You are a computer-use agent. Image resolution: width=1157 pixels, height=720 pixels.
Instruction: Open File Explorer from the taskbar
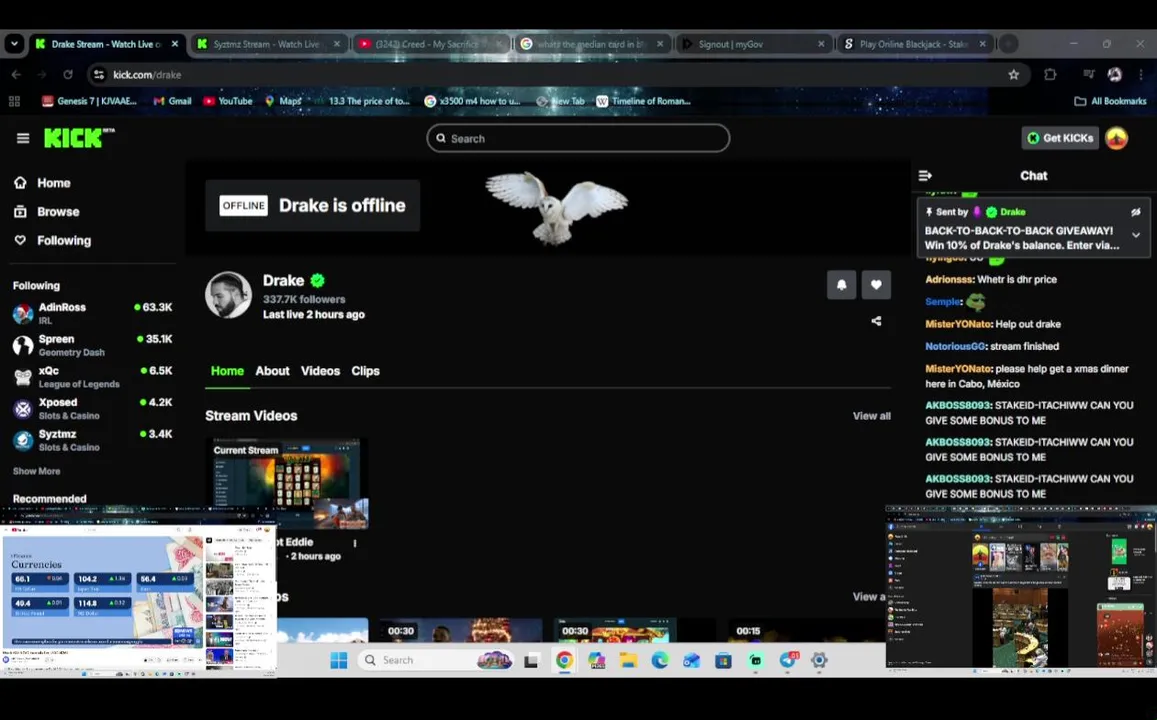point(628,660)
